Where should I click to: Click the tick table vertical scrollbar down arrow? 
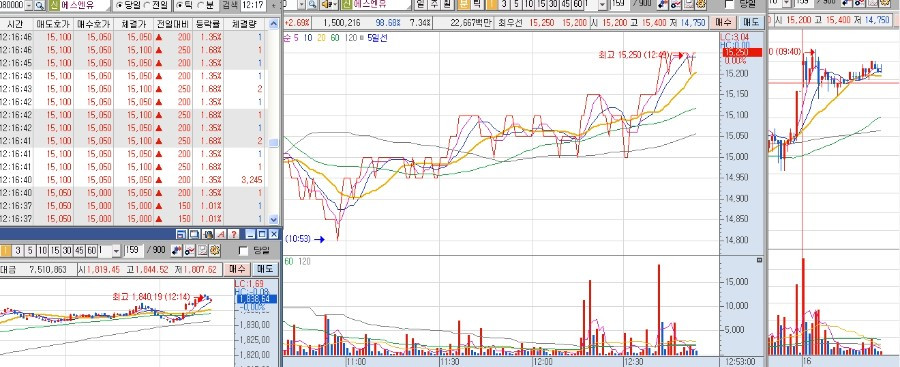[273, 219]
